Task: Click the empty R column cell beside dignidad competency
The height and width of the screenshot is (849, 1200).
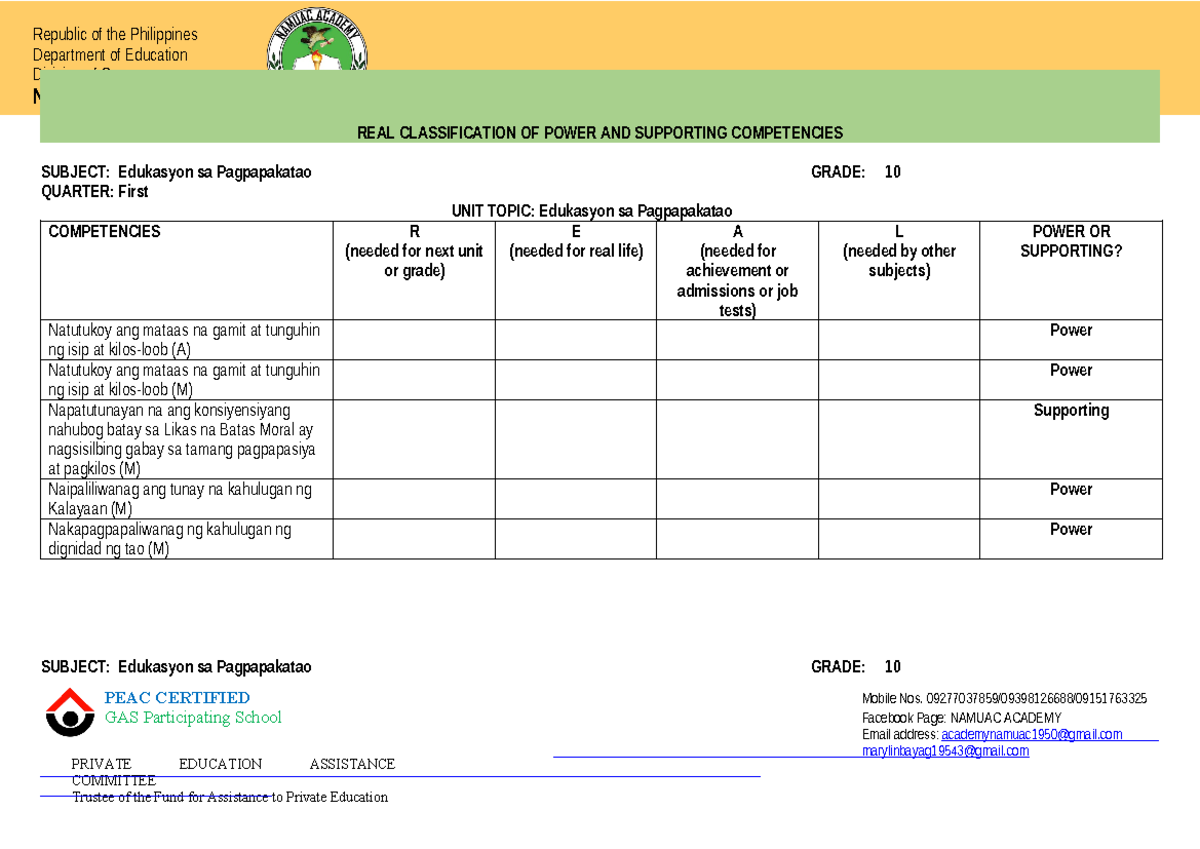Action: point(413,538)
